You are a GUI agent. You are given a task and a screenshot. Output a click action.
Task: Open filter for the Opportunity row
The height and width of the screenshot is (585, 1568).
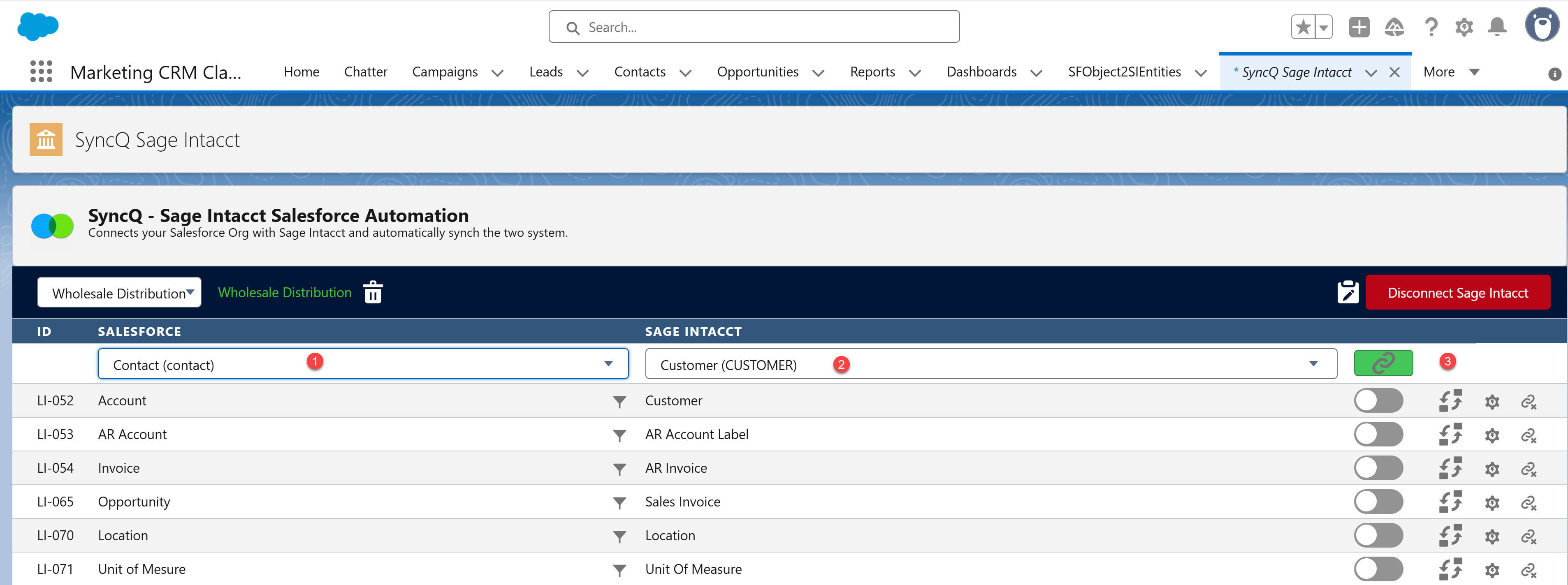619,503
